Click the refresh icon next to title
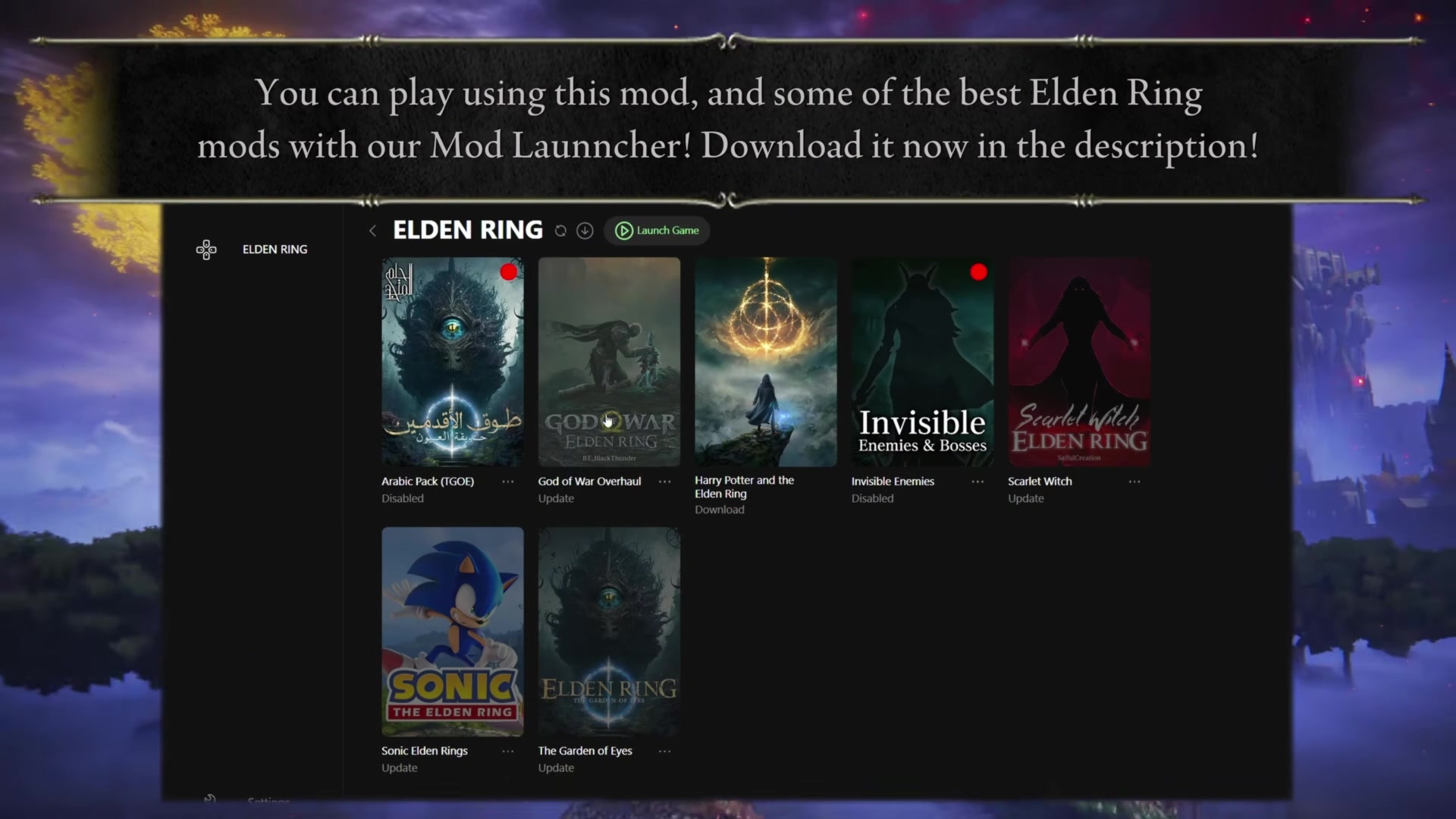The width and height of the screenshot is (1456, 819). [x=560, y=231]
